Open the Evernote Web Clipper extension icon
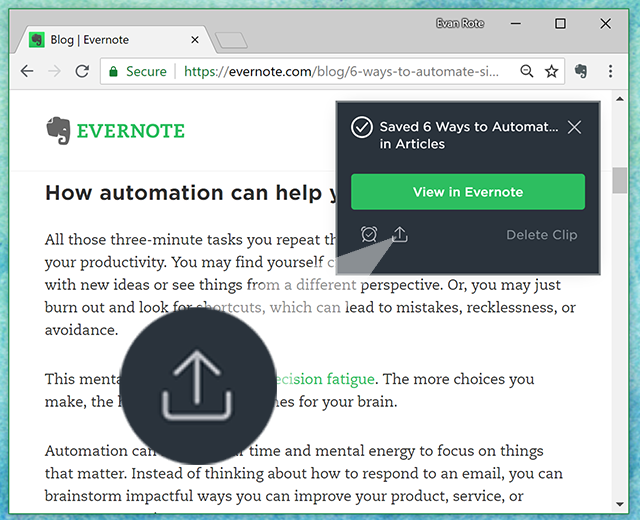640x520 pixels. (x=582, y=72)
